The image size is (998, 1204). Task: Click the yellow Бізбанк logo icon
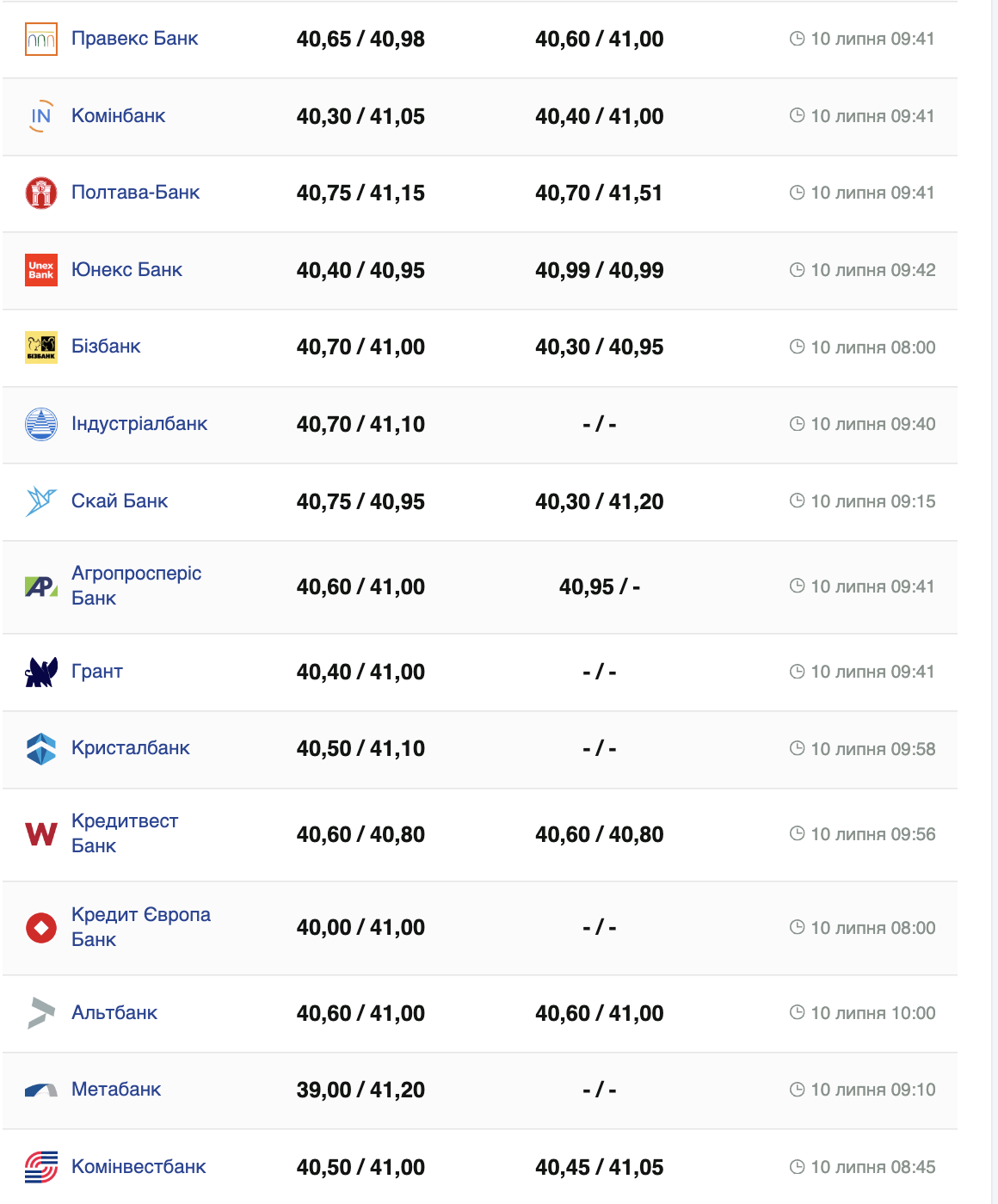coord(41,347)
